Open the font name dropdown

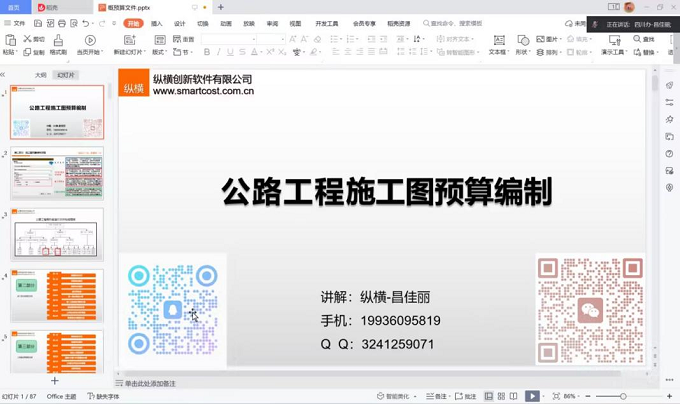(x=254, y=39)
